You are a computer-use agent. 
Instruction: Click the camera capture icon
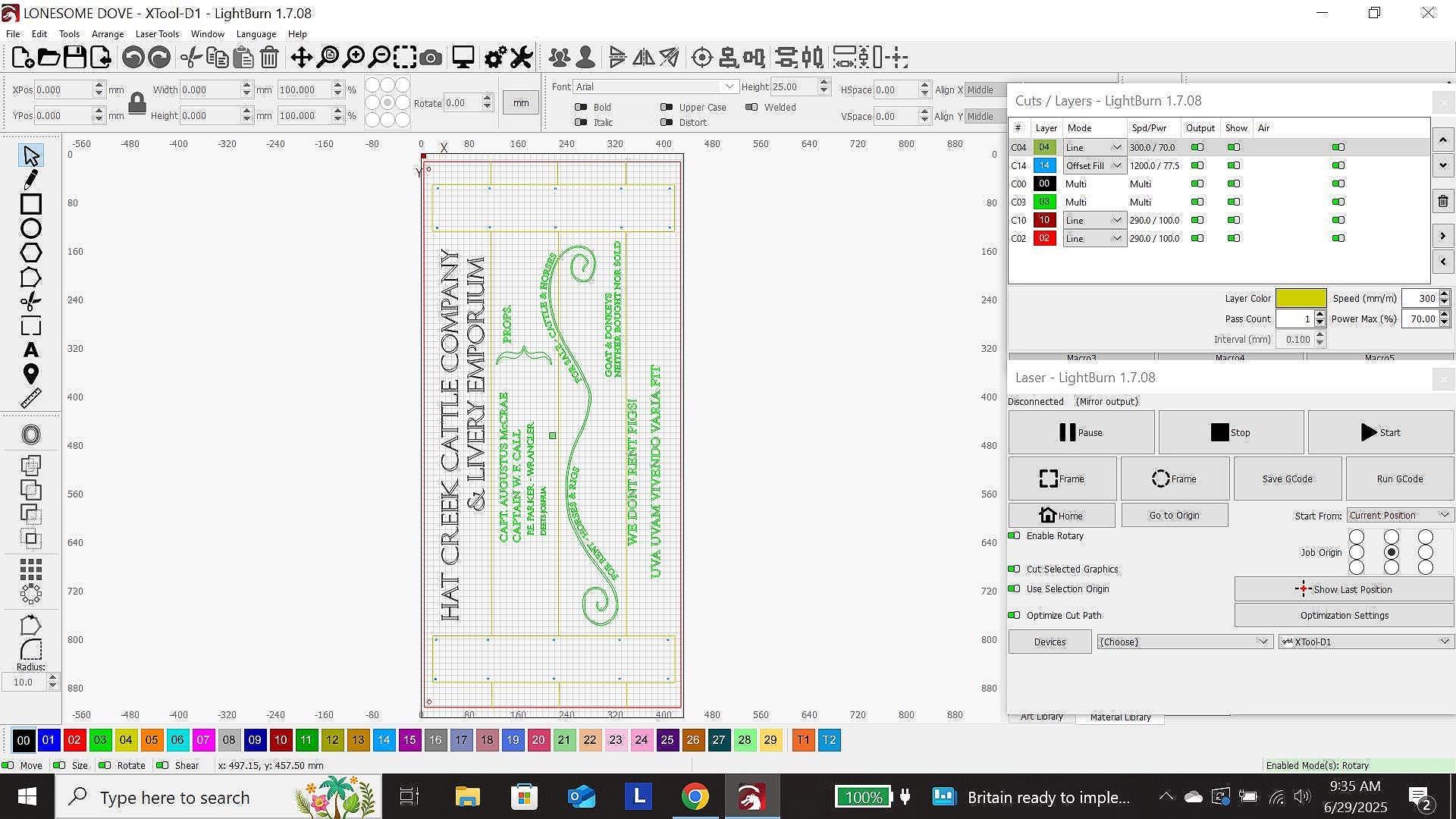431,58
